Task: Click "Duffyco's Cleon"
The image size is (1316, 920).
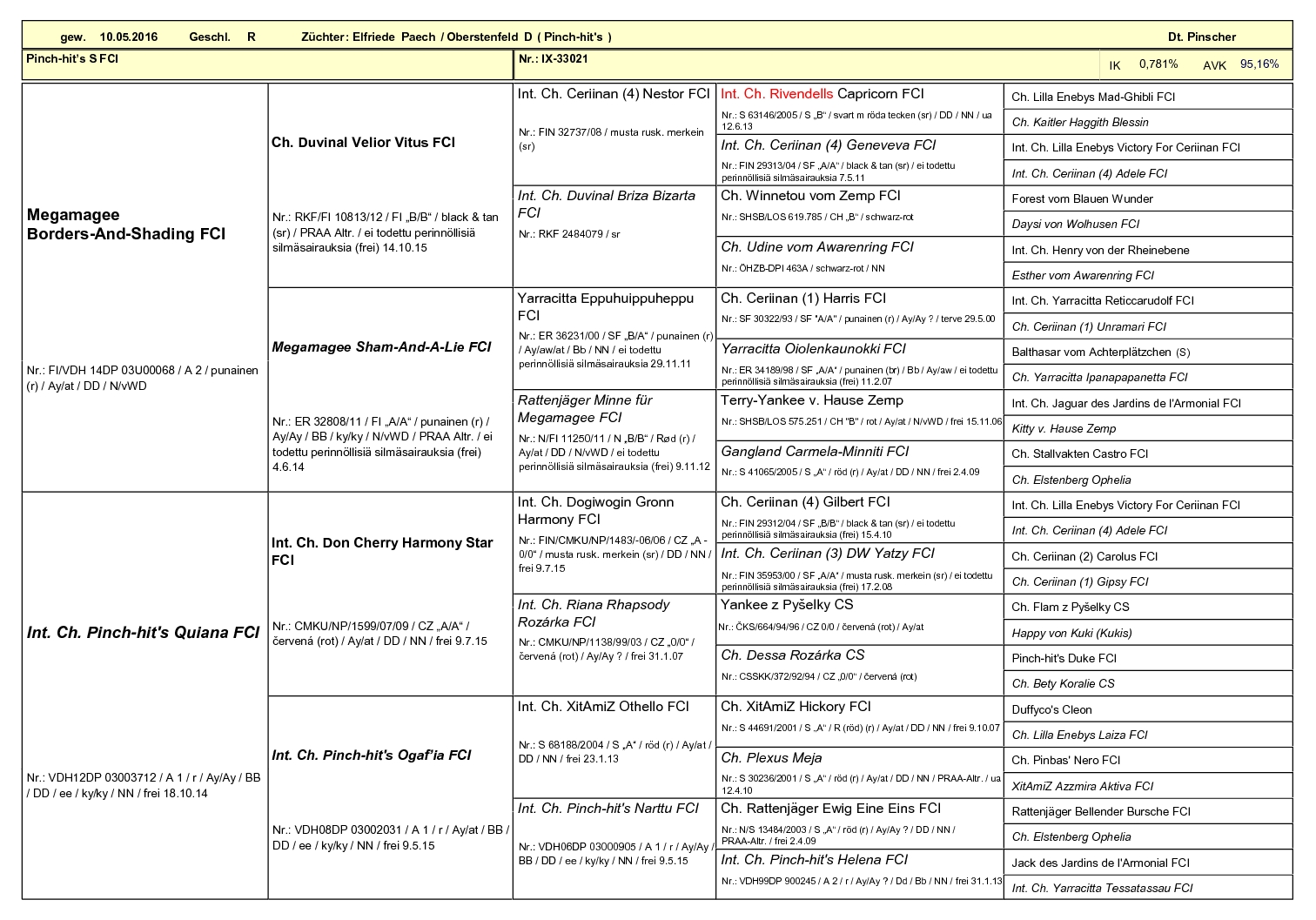Action: click(1052, 710)
